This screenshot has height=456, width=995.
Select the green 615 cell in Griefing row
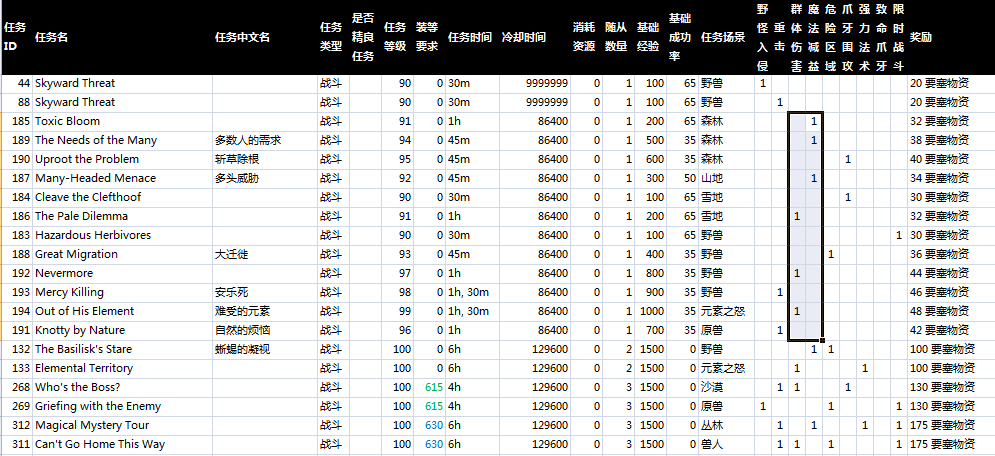point(432,406)
